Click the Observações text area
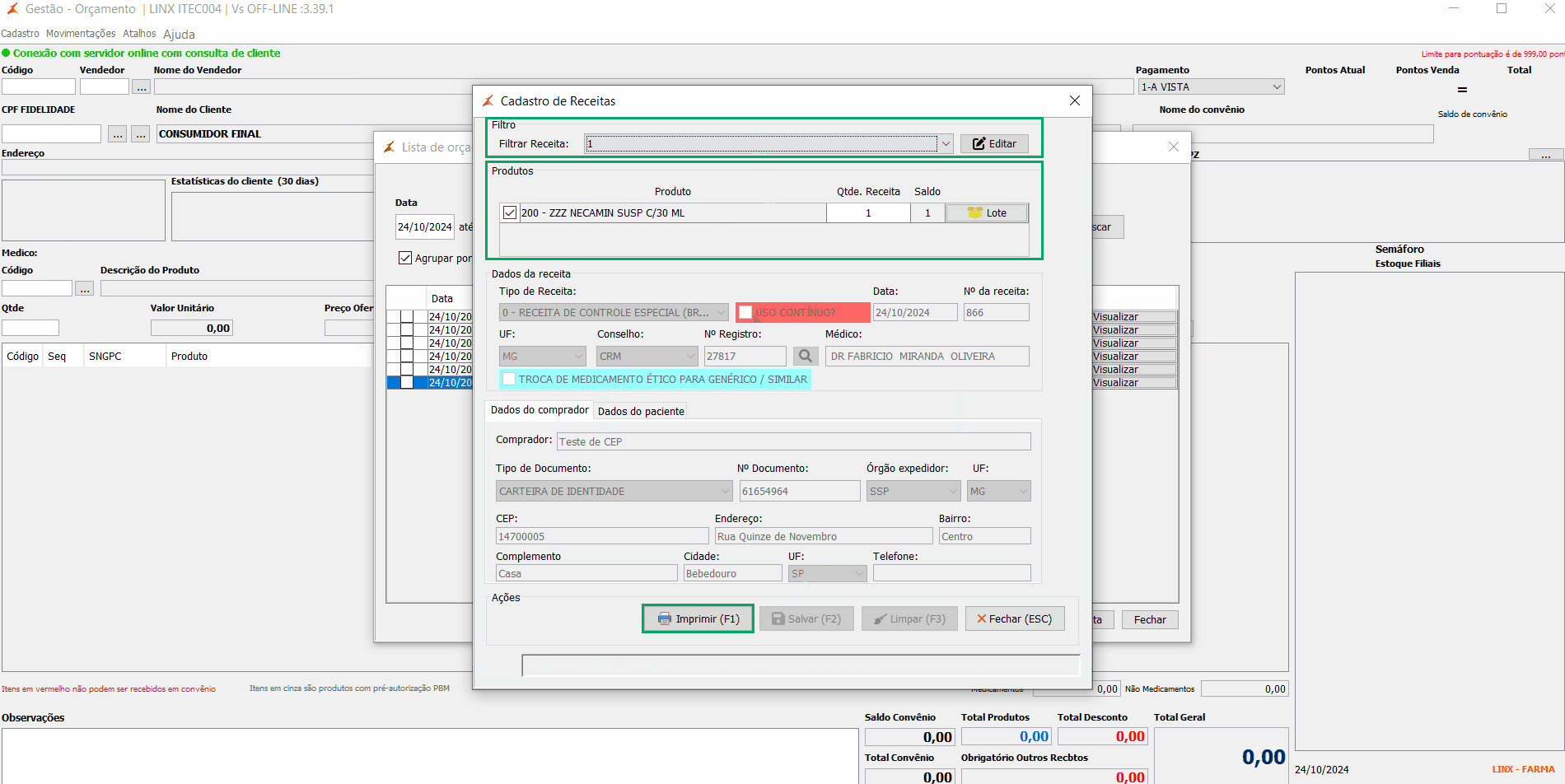Screen dimensions: 1565x784 click(x=430, y=756)
